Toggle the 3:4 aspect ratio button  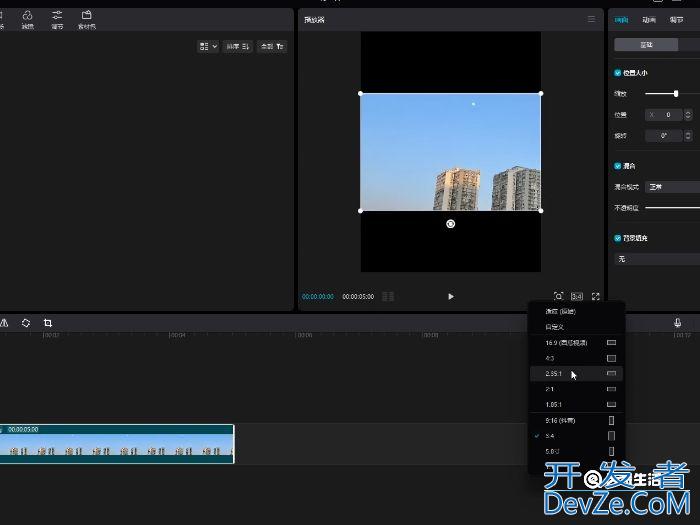pyautogui.click(x=577, y=296)
